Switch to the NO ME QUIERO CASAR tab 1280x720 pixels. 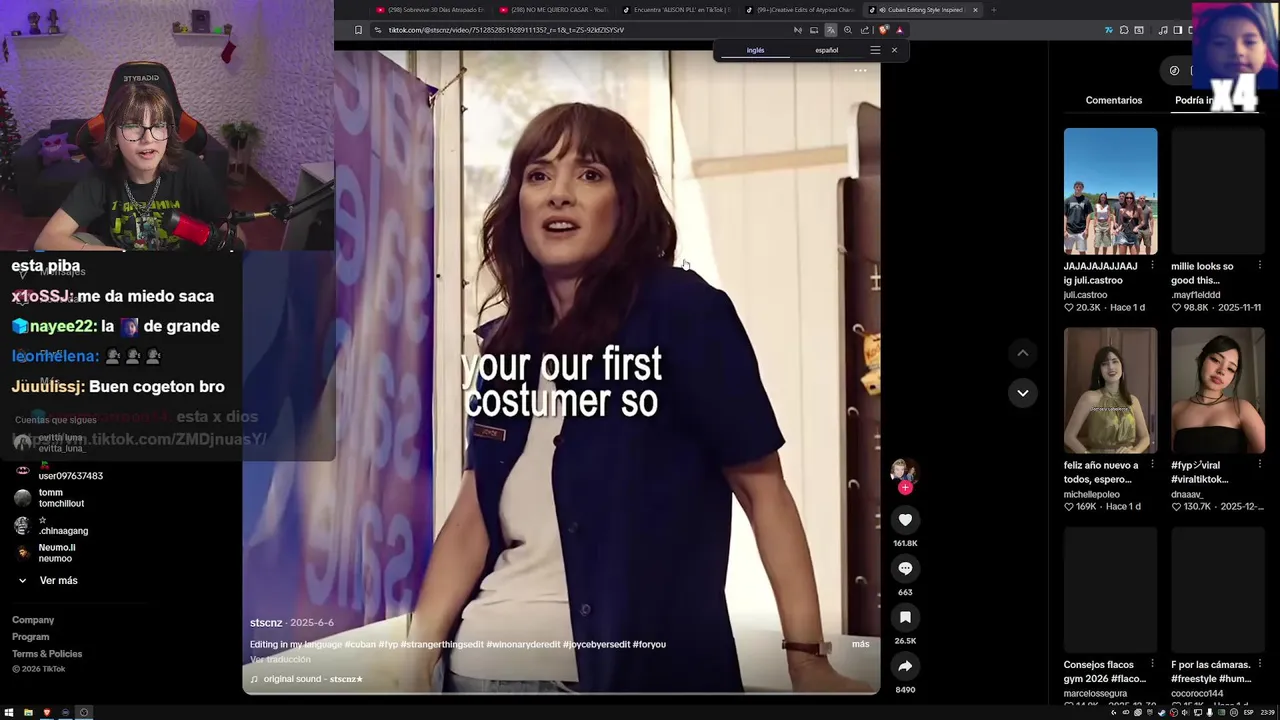point(554,10)
